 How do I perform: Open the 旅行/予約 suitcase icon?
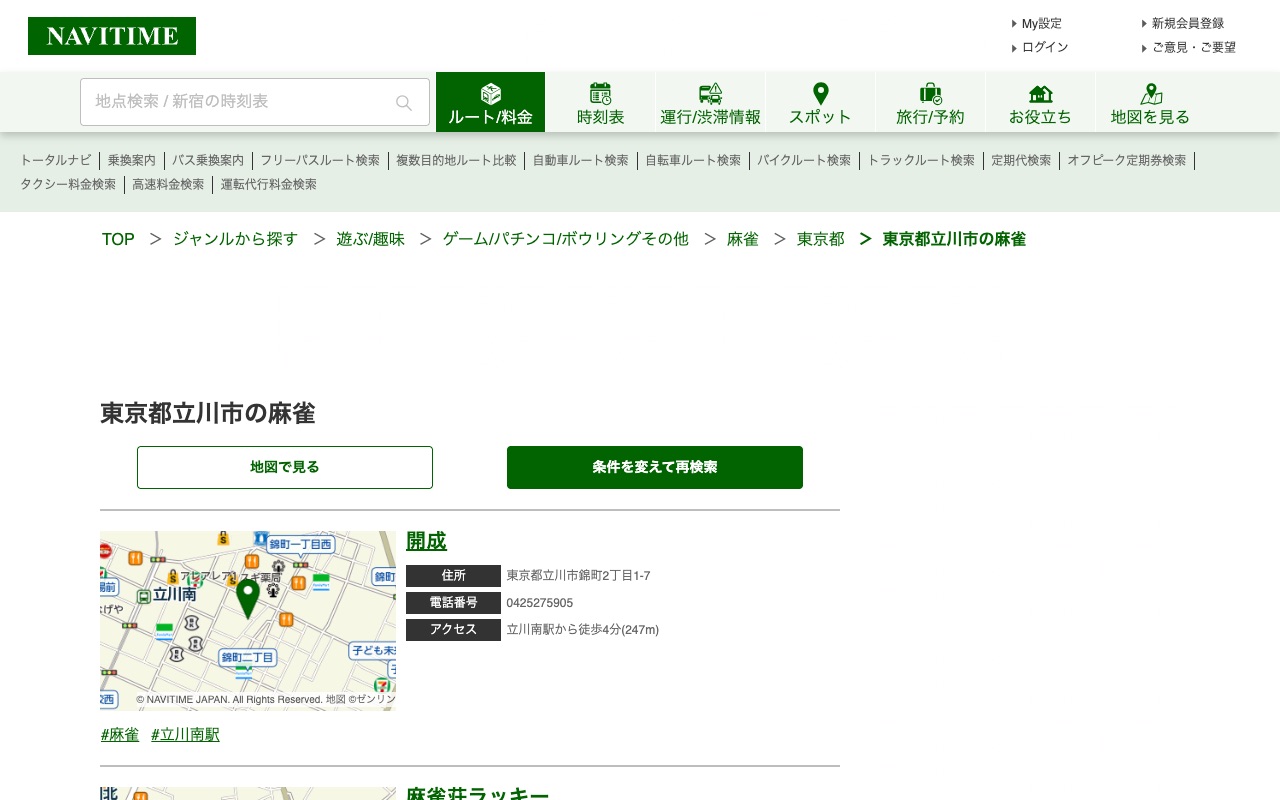pos(930,92)
